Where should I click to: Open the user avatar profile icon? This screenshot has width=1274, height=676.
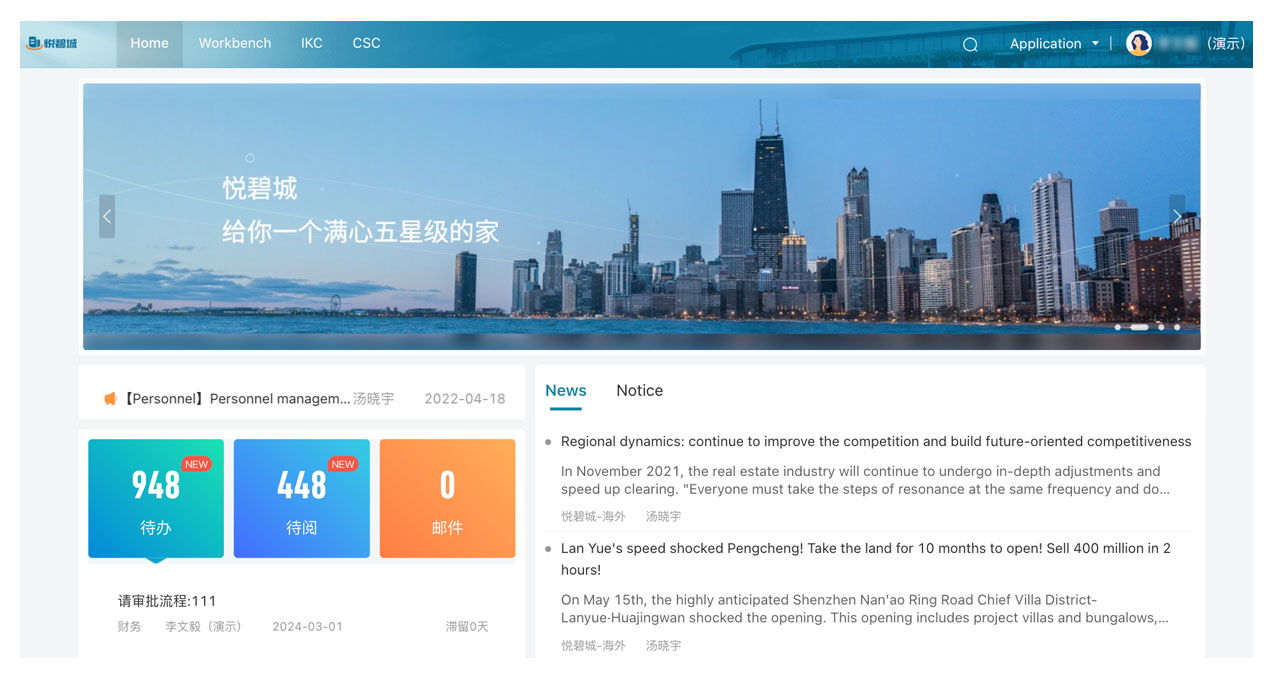point(1138,43)
